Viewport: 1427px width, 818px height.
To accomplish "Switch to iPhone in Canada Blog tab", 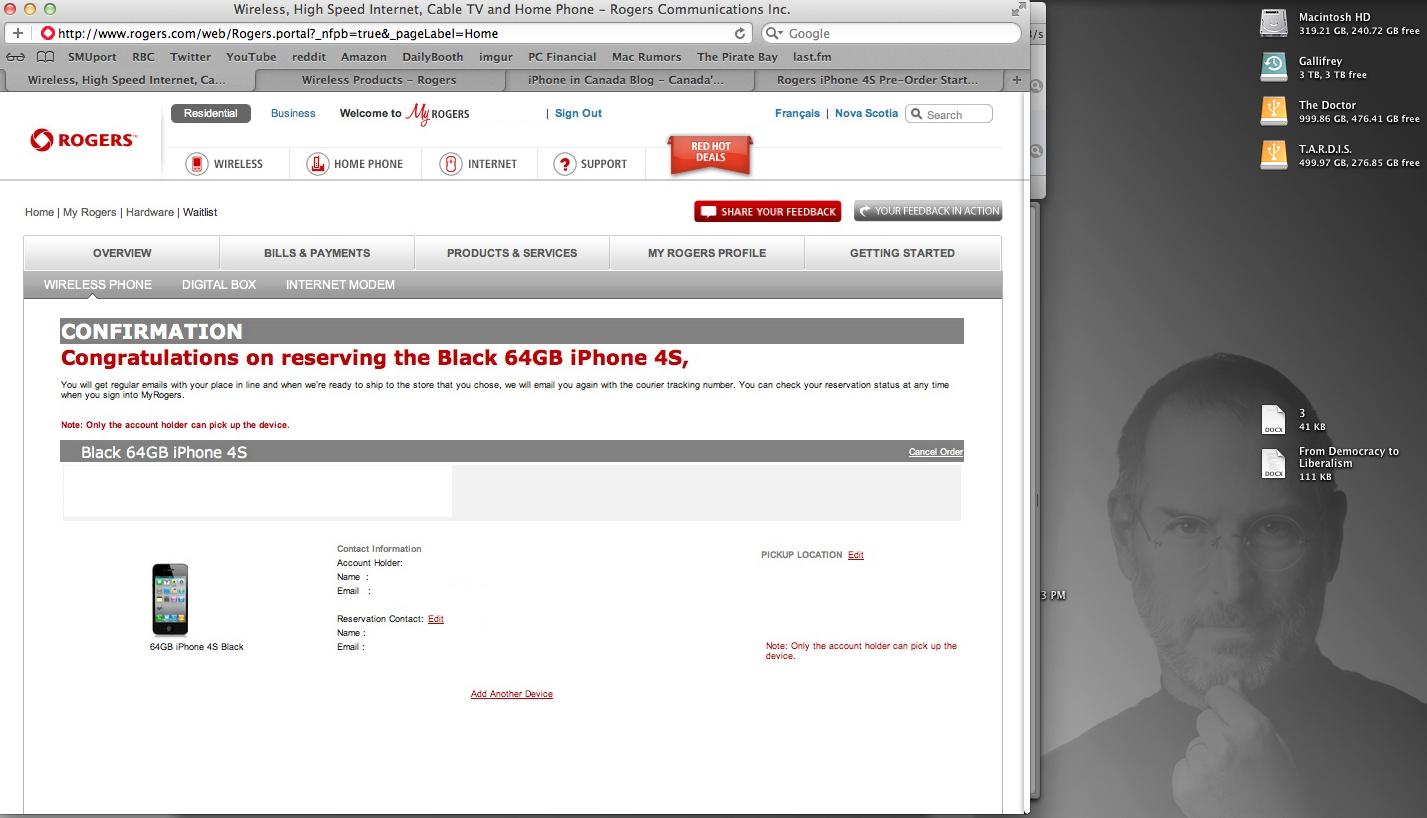I will pos(626,80).
